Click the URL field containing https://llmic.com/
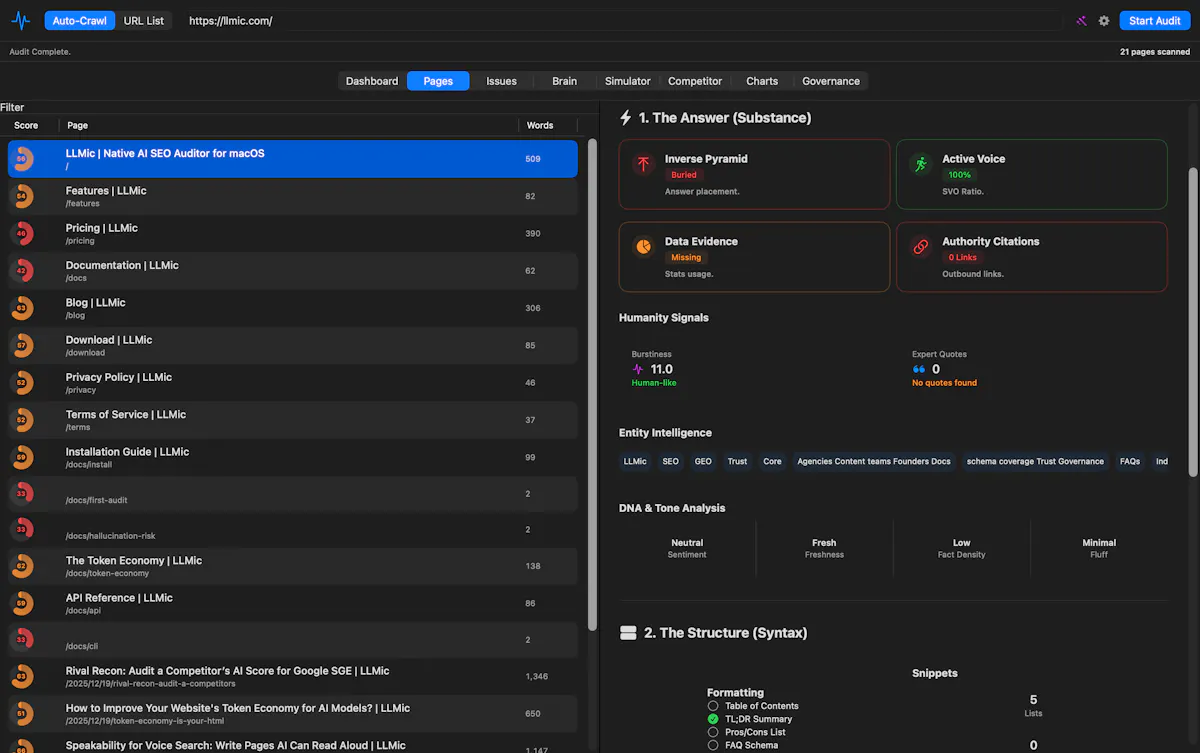The image size is (1200, 753). tap(622, 21)
